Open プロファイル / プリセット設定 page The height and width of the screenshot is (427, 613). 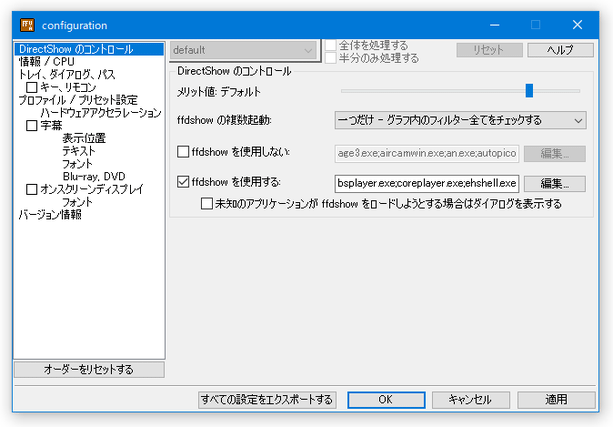point(78,100)
